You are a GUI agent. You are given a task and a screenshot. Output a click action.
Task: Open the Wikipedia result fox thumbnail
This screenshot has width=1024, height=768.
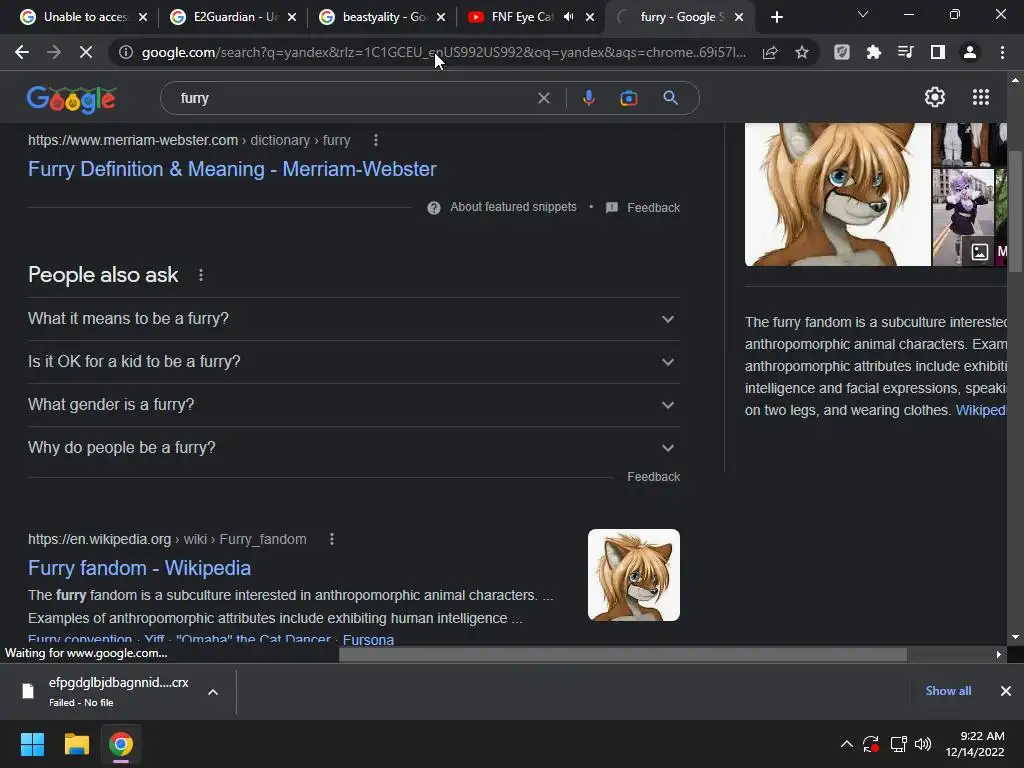(x=633, y=575)
